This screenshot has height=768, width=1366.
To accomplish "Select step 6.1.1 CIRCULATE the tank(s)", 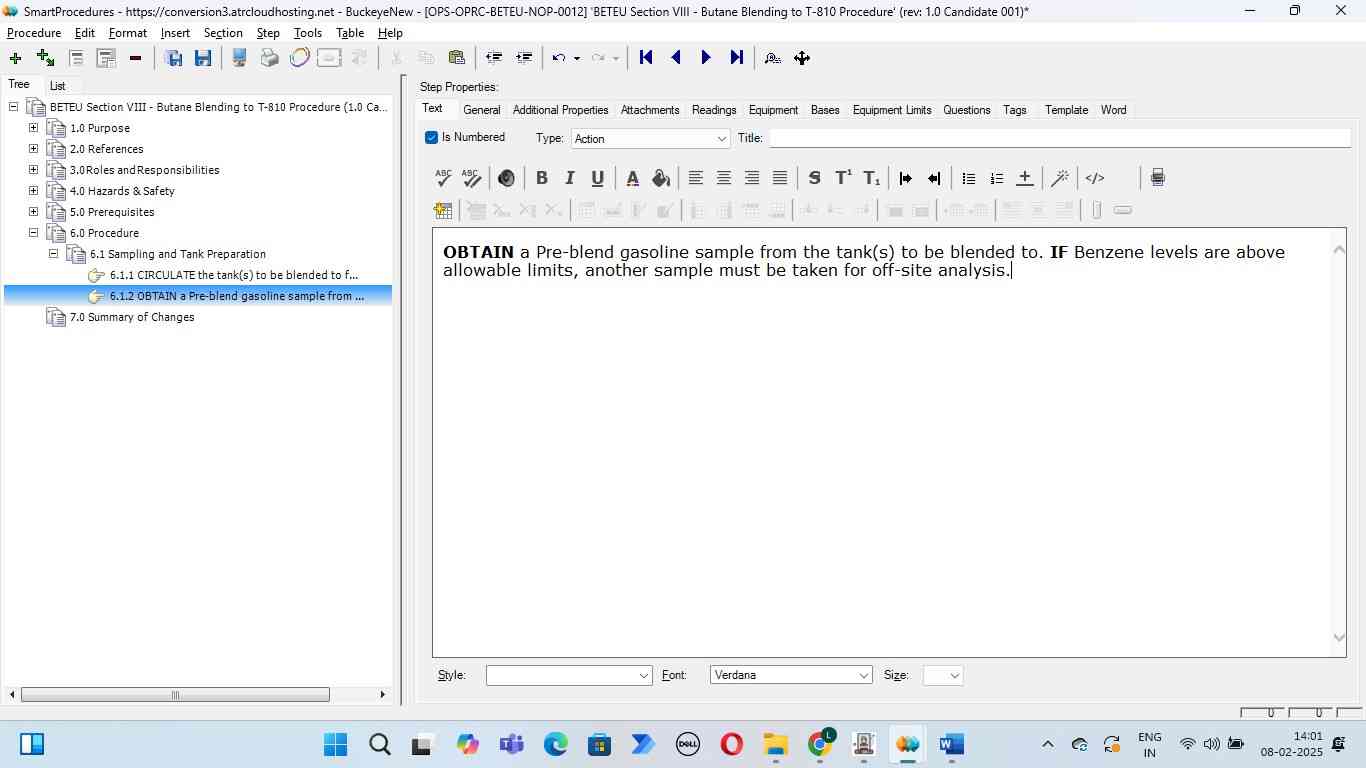I will coord(234,275).
